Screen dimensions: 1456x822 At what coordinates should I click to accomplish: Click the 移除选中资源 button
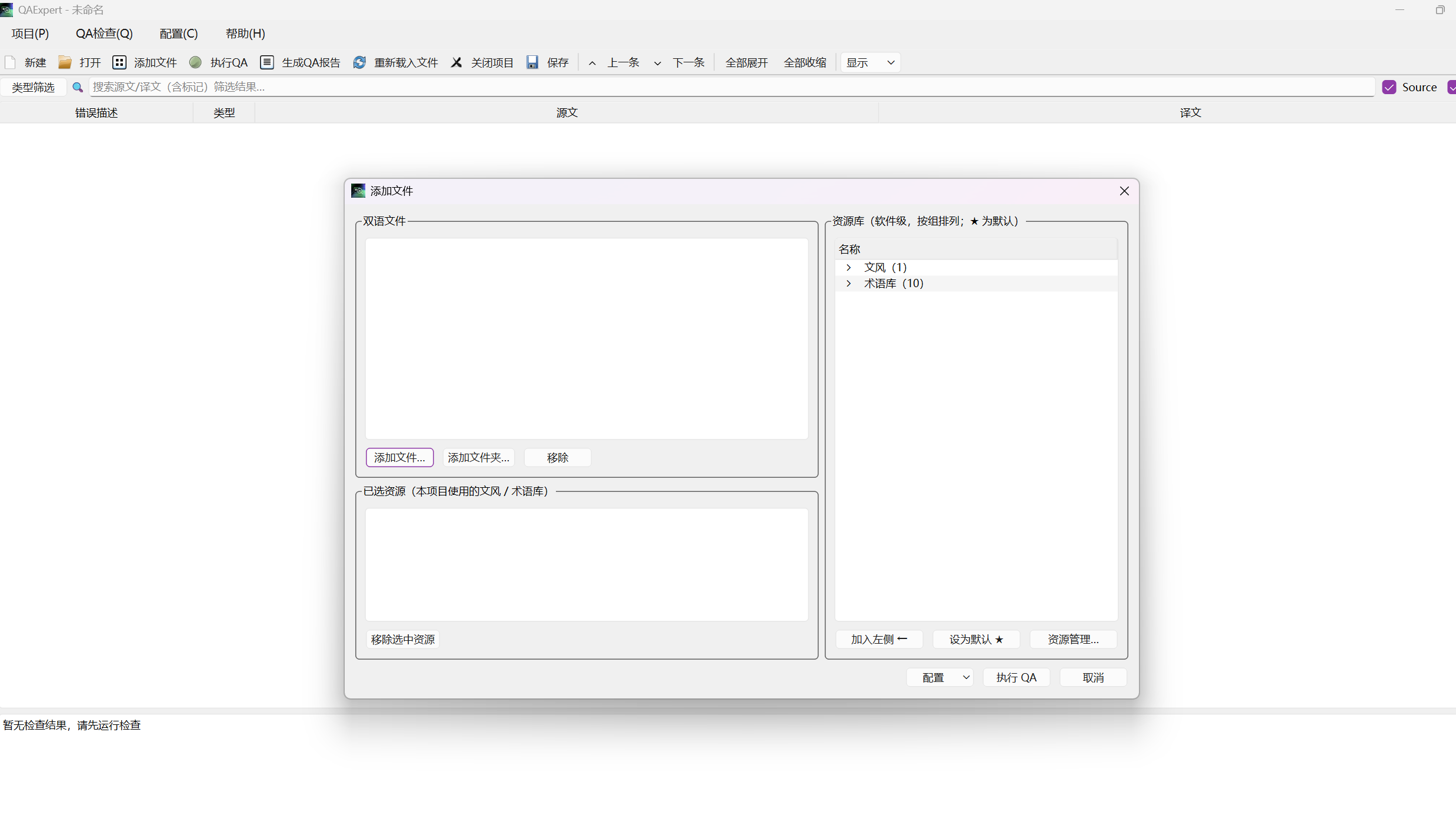coord(403,639)
